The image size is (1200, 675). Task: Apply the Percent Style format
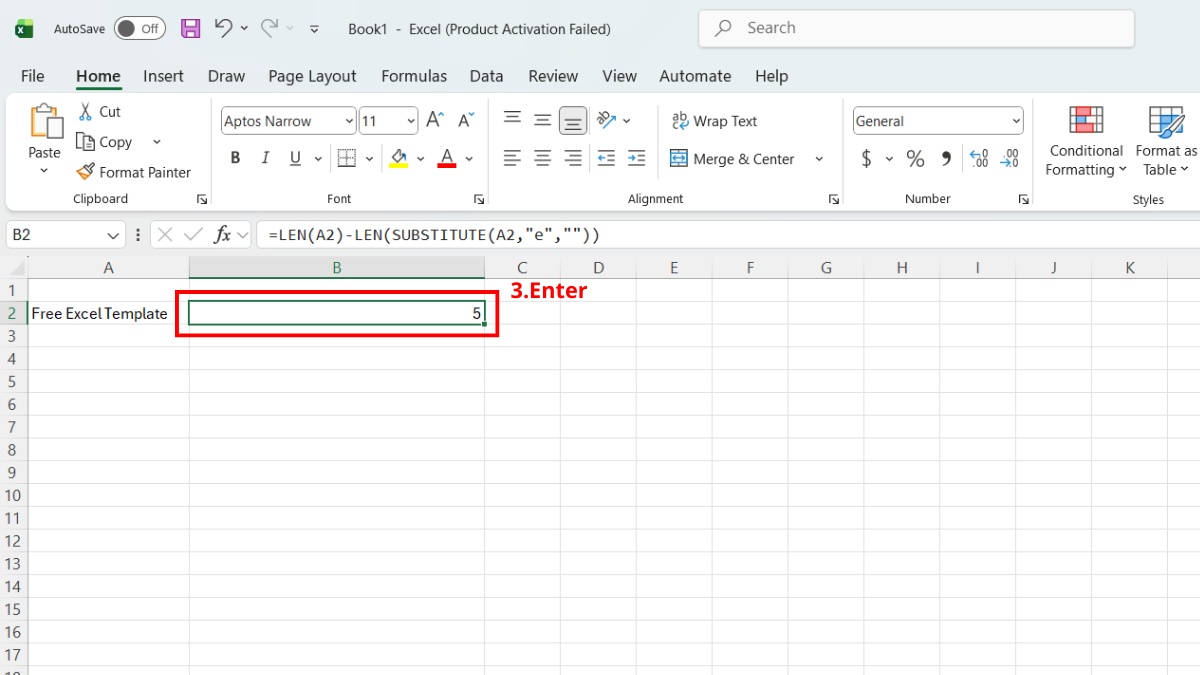coord(914,157)
